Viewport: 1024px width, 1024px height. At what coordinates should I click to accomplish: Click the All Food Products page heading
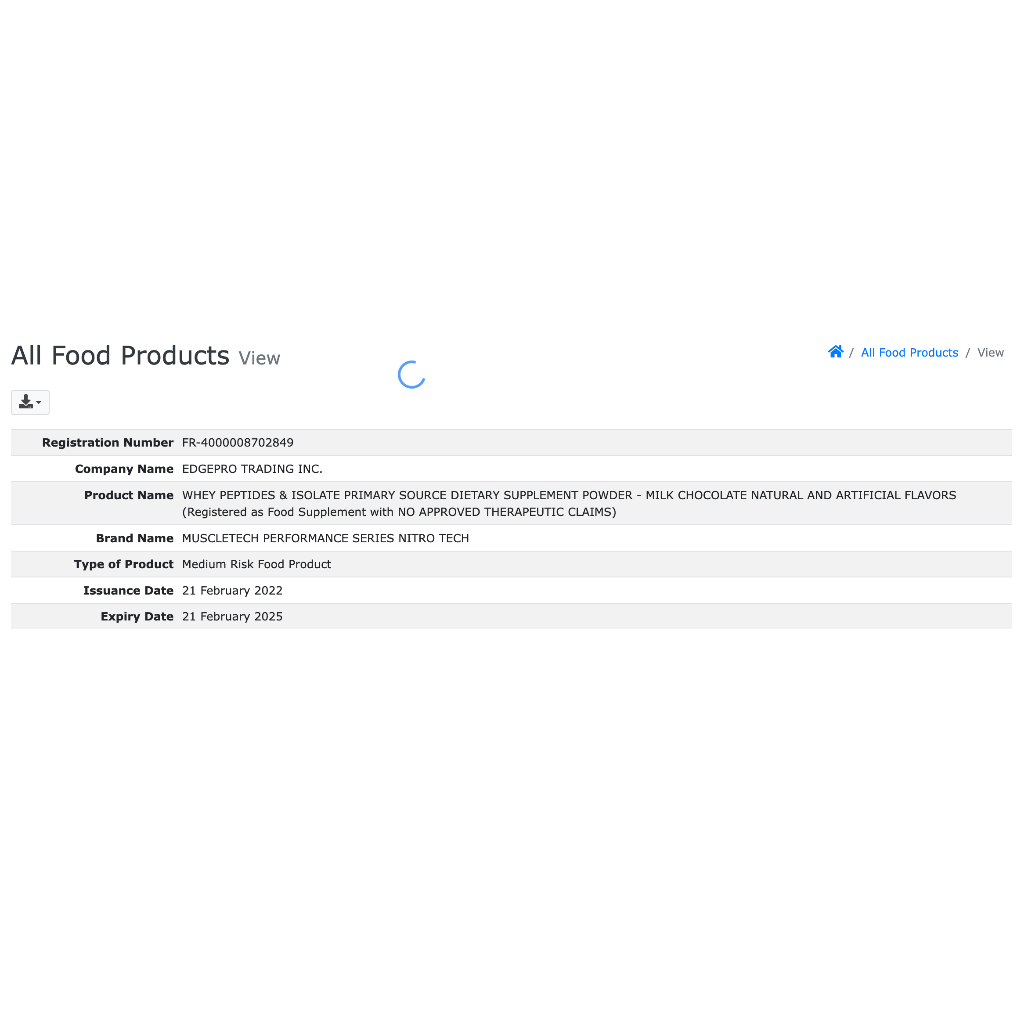point(120,356)
